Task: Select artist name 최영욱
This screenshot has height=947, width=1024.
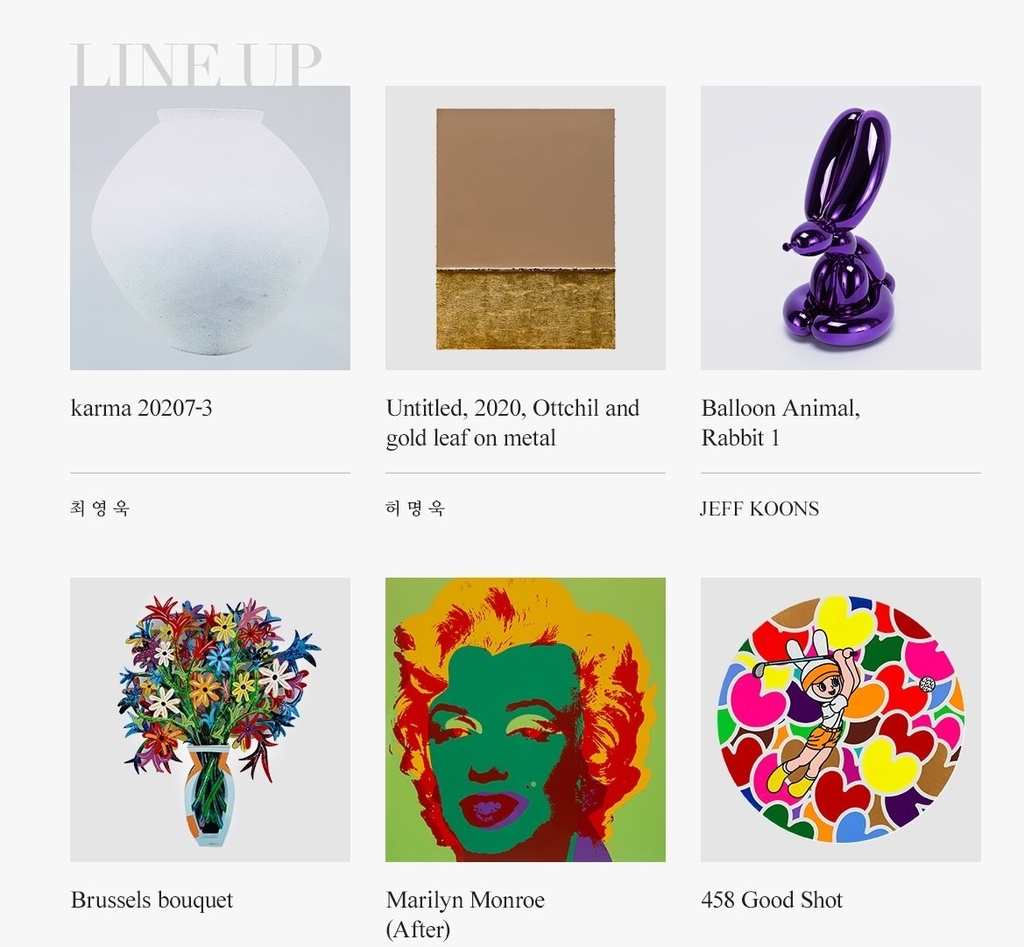Action: point(100,508)
